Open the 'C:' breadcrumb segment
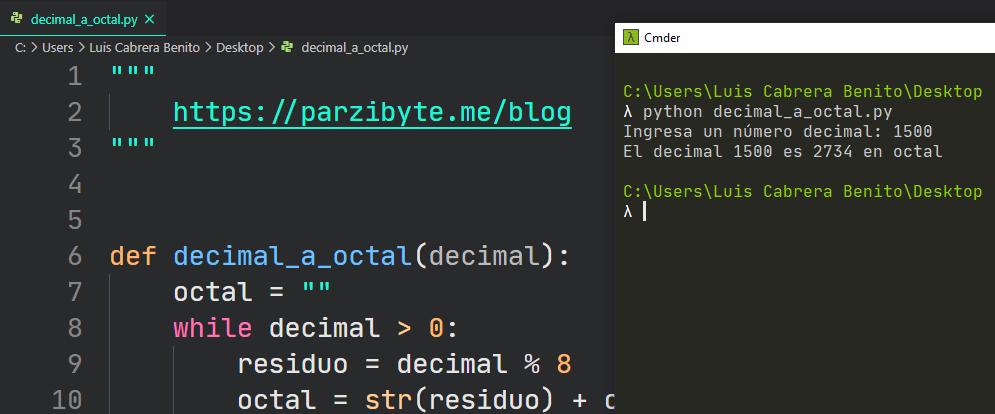Viewport: 995px width, 414px height. (20, 47)
